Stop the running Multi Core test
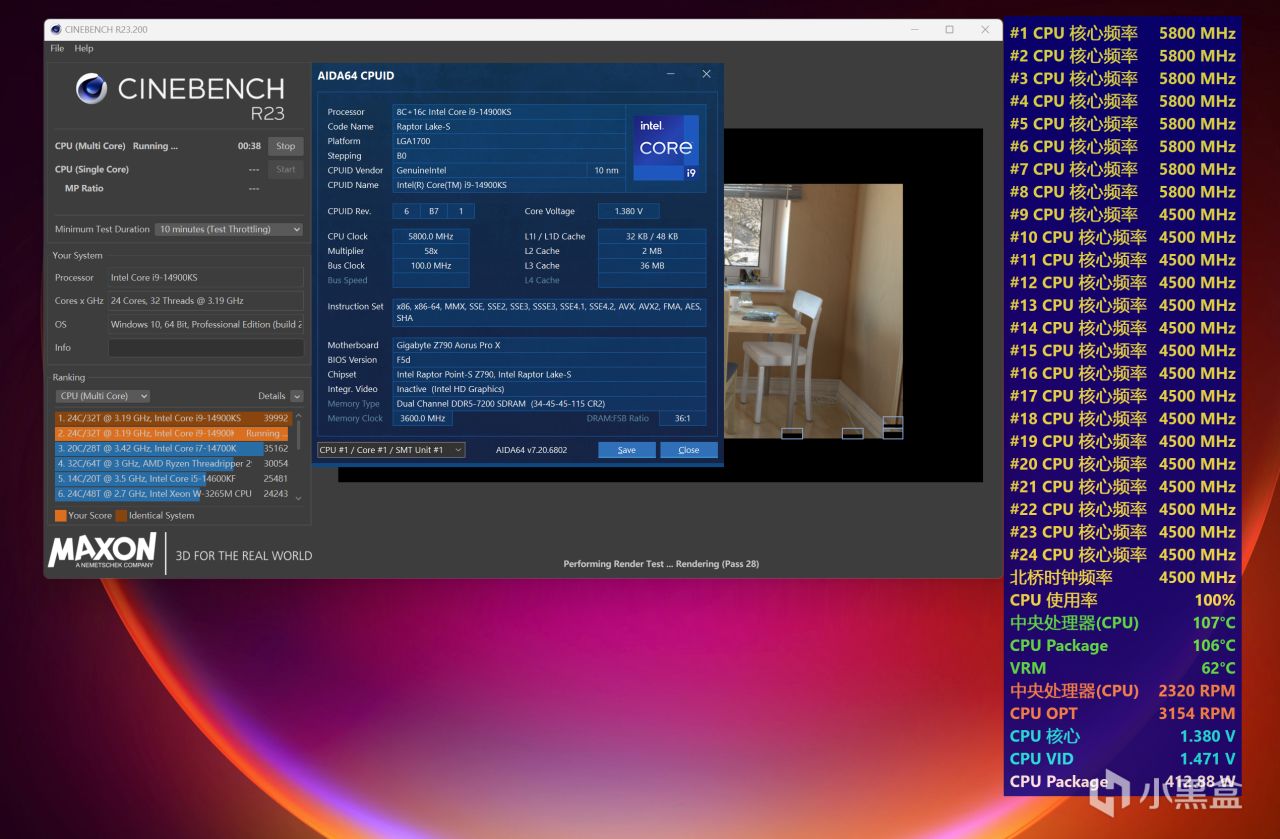Screen dimensions: 1280x839 point(285,146)
